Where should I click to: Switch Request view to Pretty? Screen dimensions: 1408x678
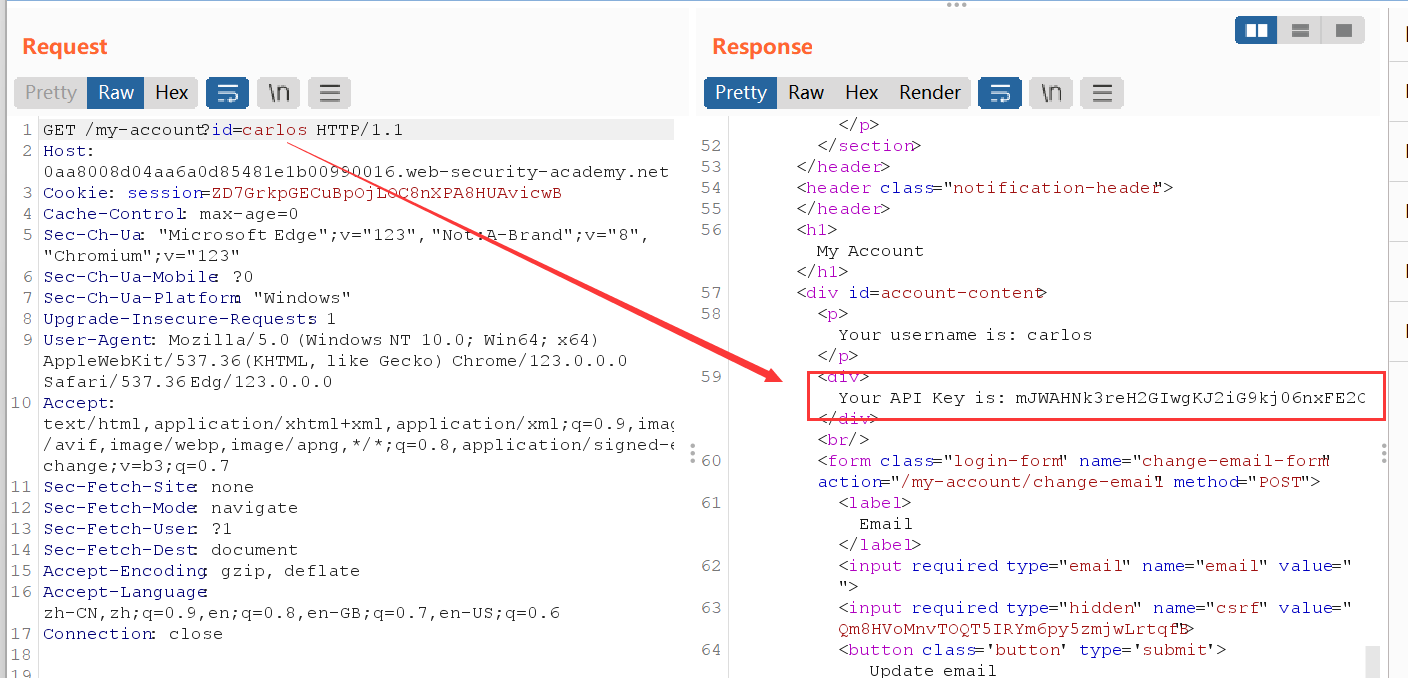pyautogui.click(x=51, y=93)
